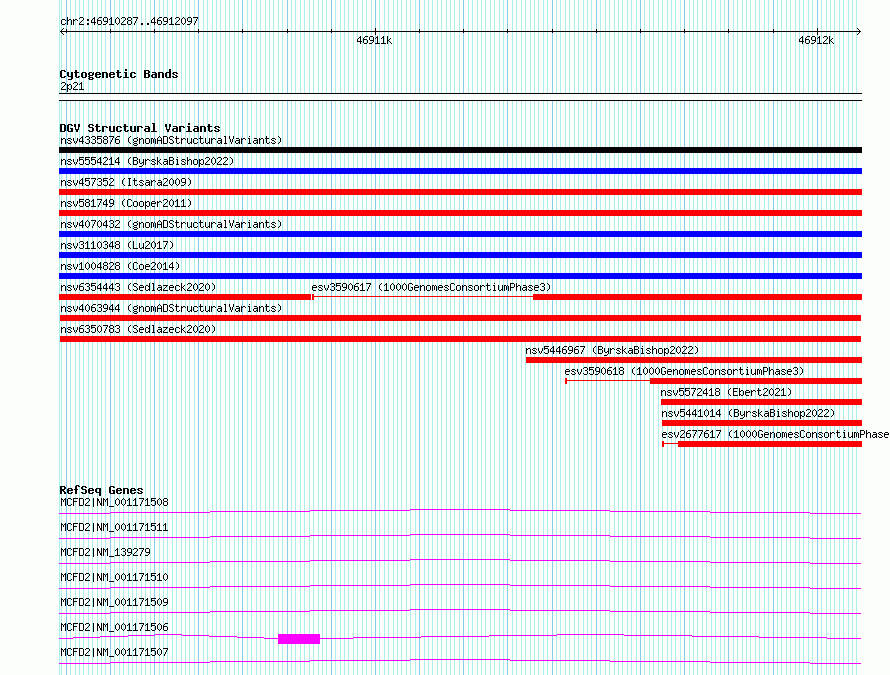Click the red nsv5446967 variant bar

694,360
